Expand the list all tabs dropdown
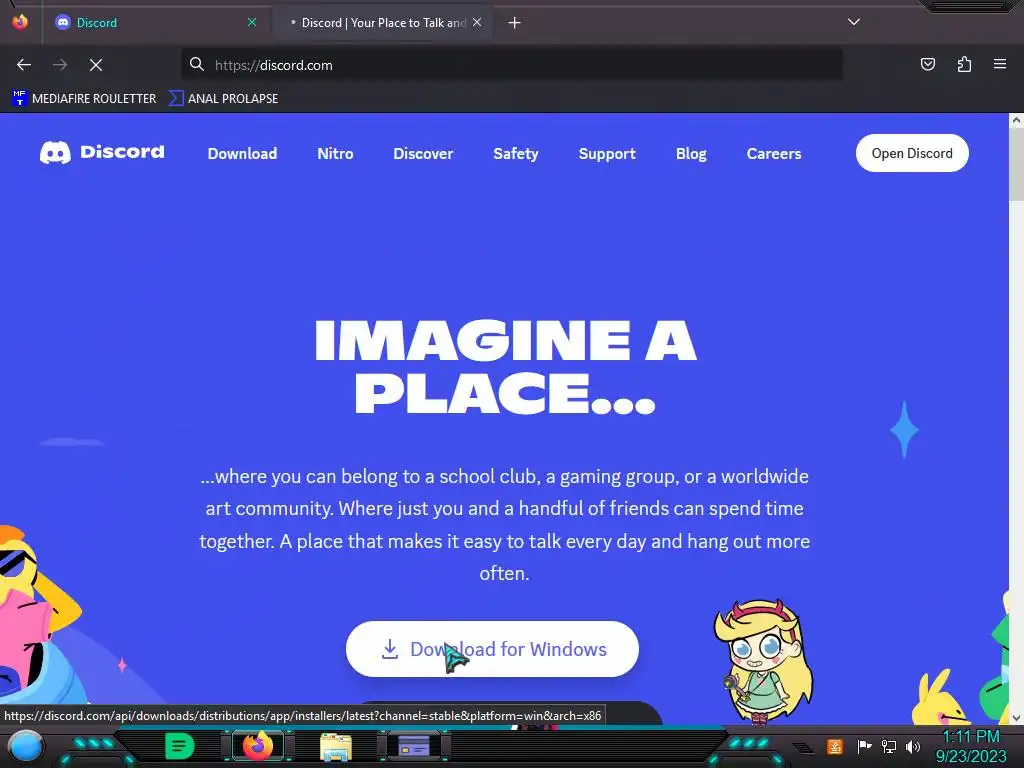 tap(854, 22)
